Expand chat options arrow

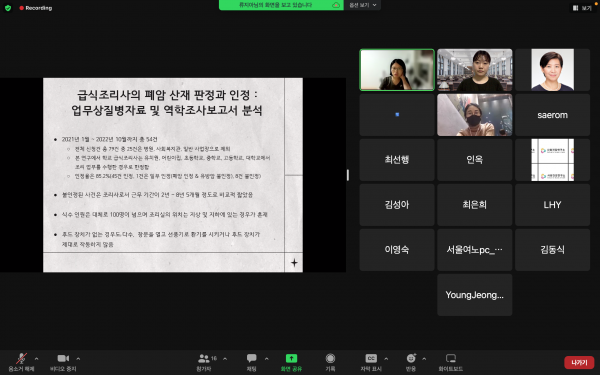(266, 359)
